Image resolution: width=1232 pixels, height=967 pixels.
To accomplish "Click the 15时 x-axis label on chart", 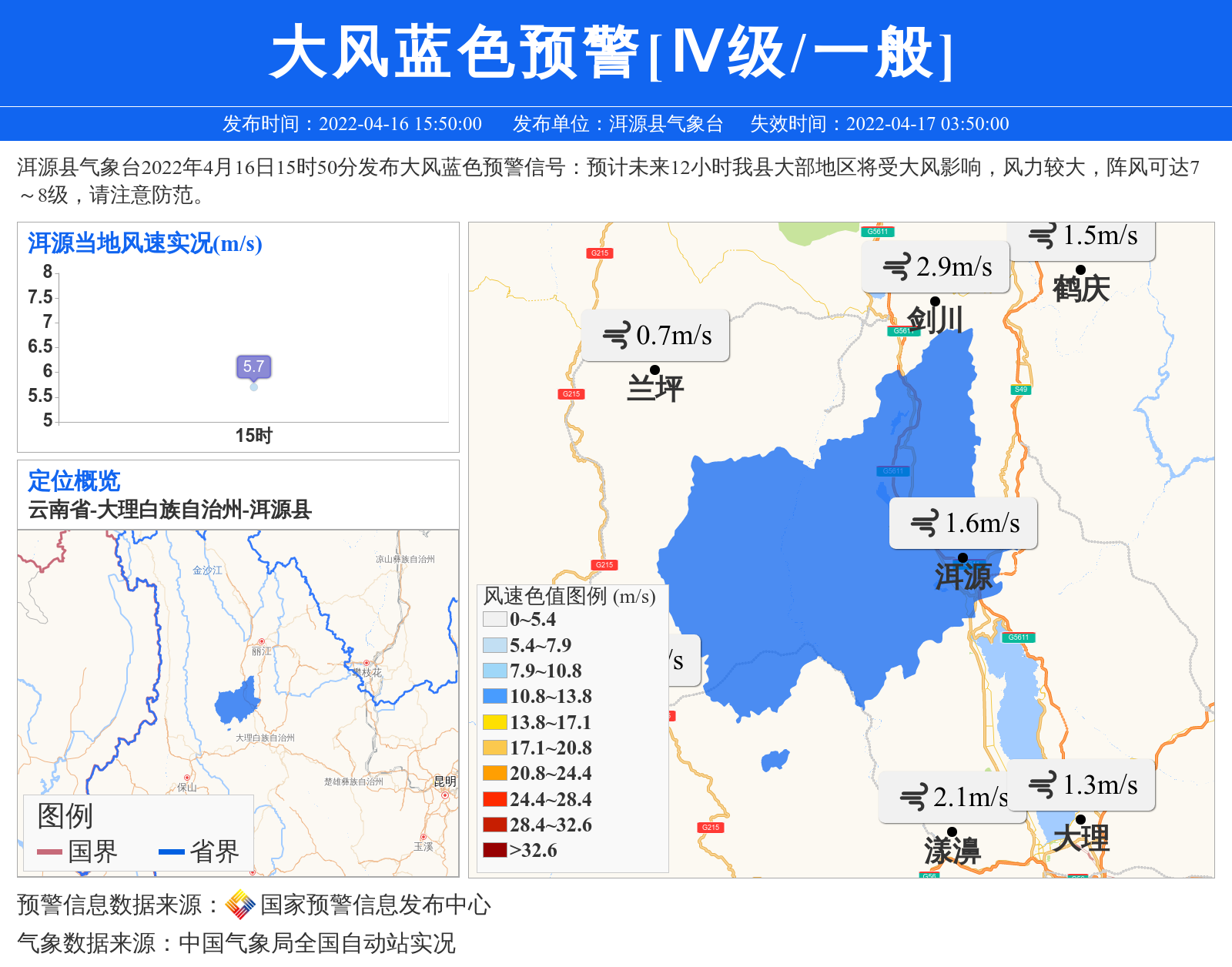I will point(253,436).
